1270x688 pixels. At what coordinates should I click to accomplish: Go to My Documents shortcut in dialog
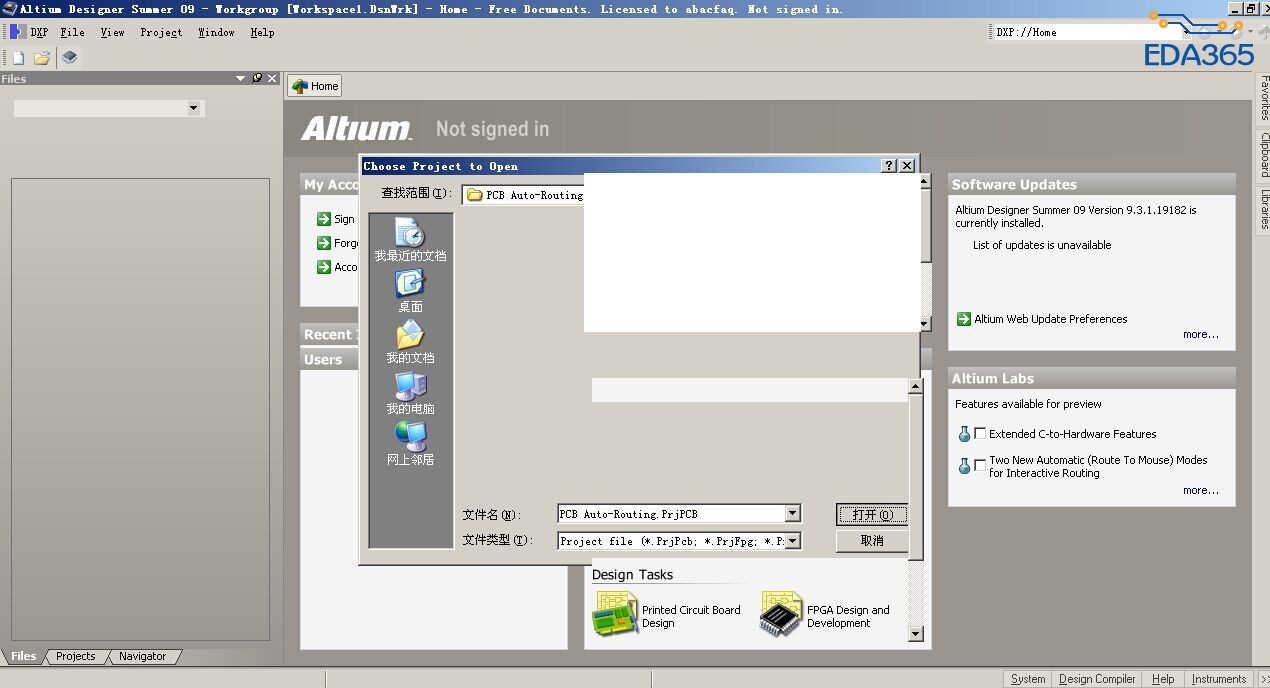410,342
